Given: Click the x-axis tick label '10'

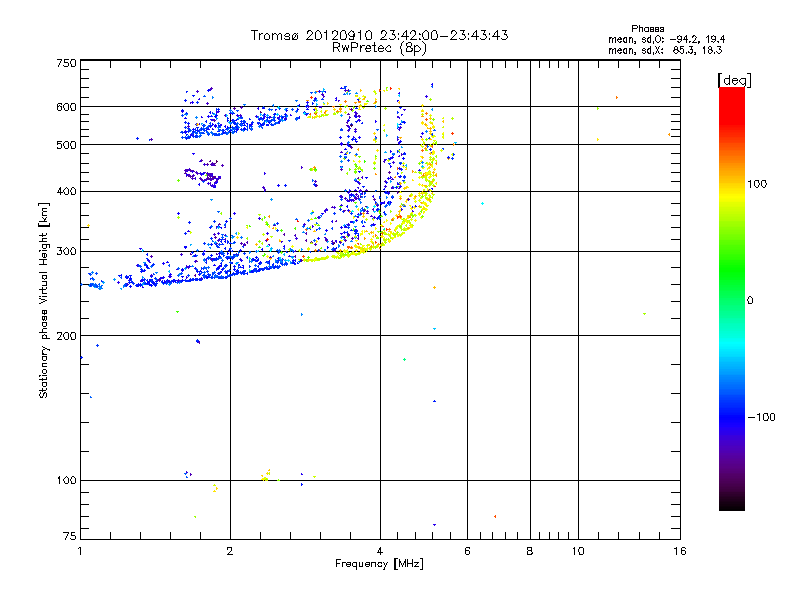Looking at the screenshot, I should coord(578,551).
